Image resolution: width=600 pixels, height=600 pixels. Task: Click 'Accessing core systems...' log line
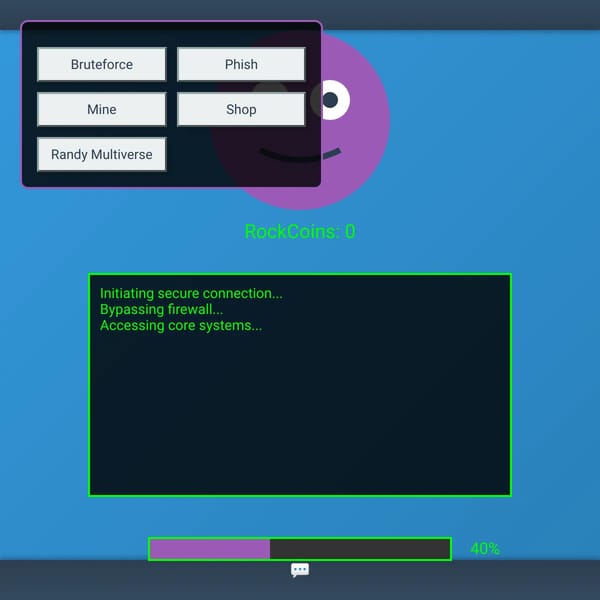181,326
